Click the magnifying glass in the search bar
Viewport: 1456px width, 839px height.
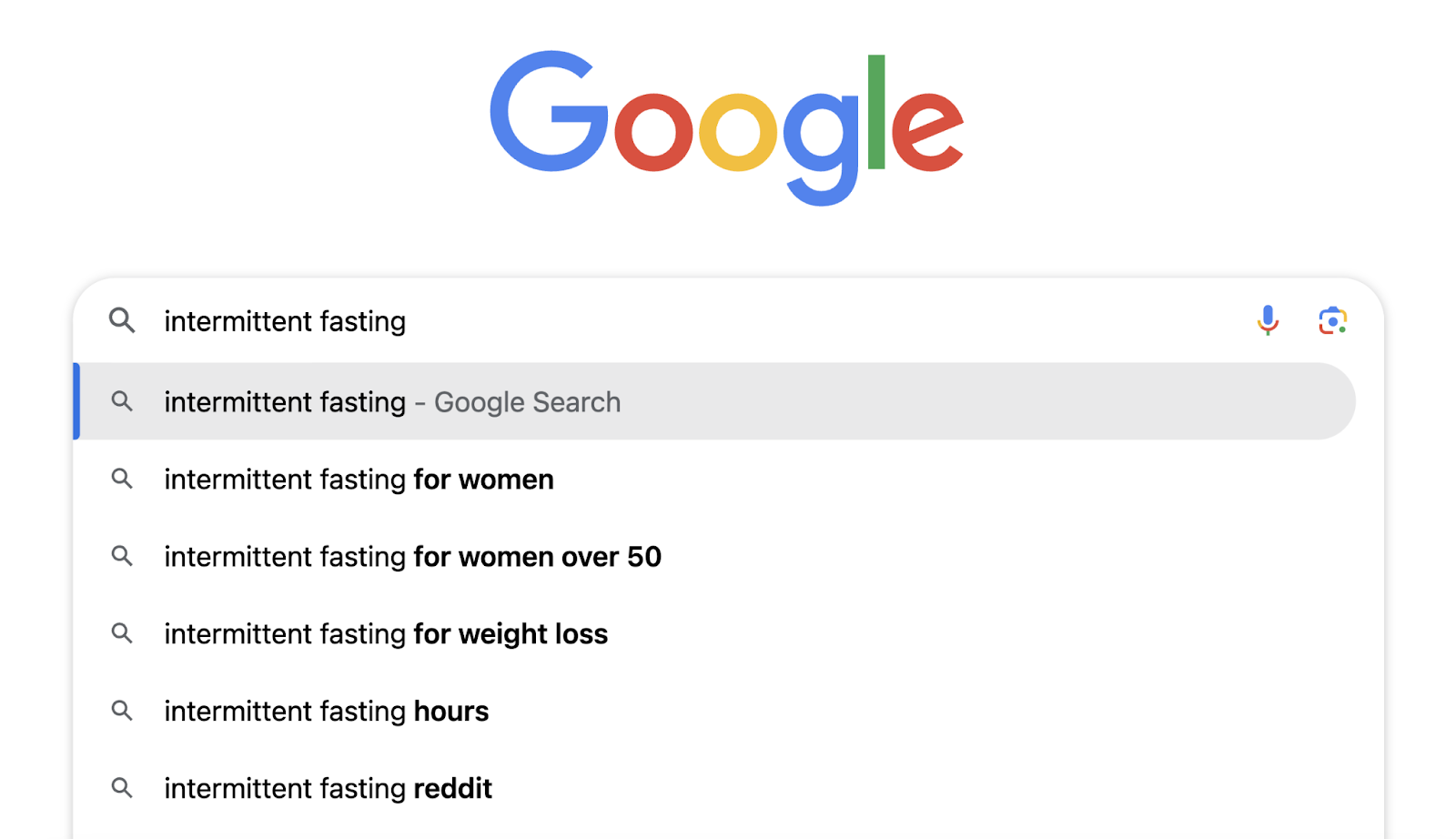[122, 320]
